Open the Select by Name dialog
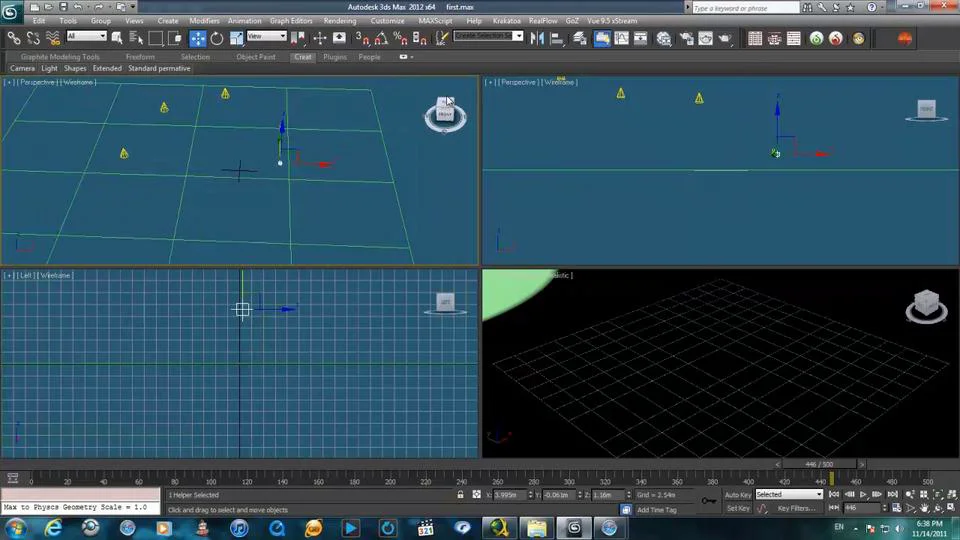 pyautogui.click(x=137, y=38)
